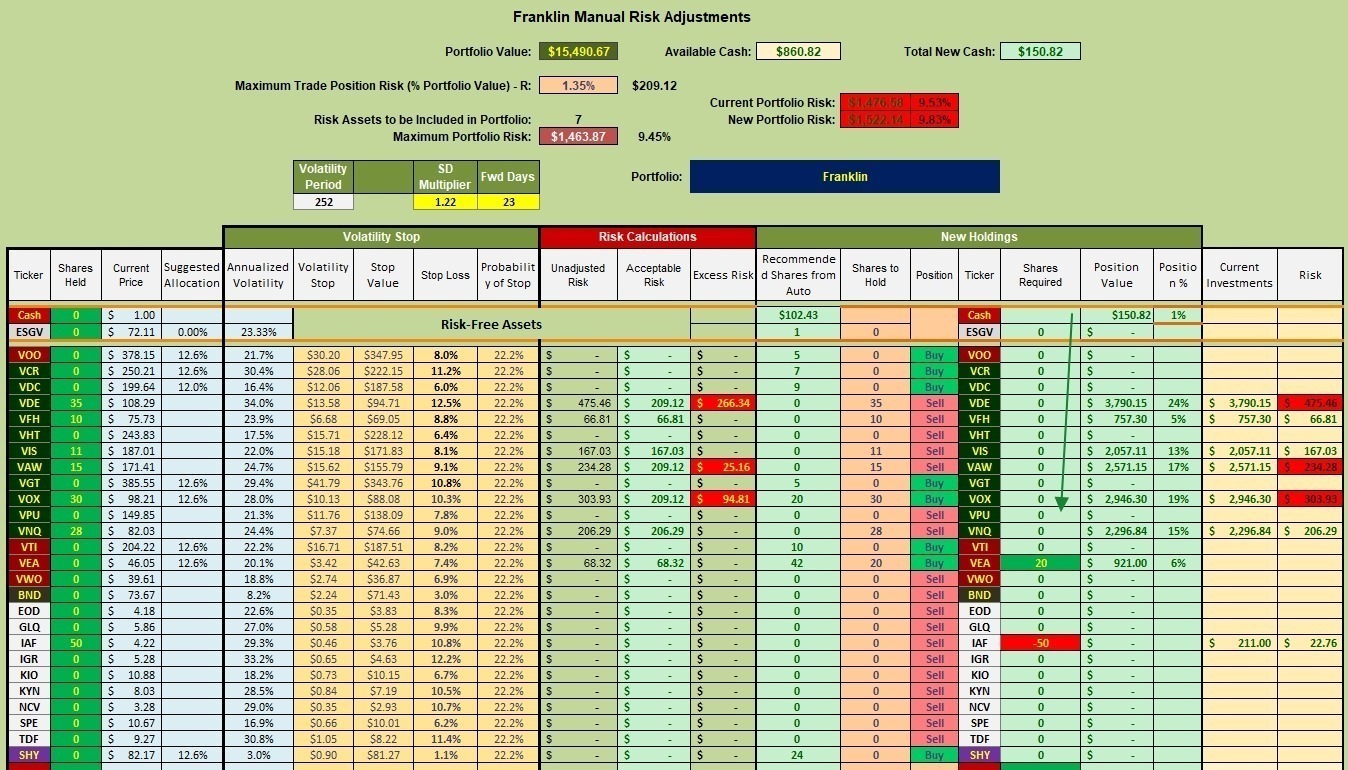Click the Stop Value column header
This screenshot has width=1348, height=770.
pyautogui.click(x=383, y=275)
